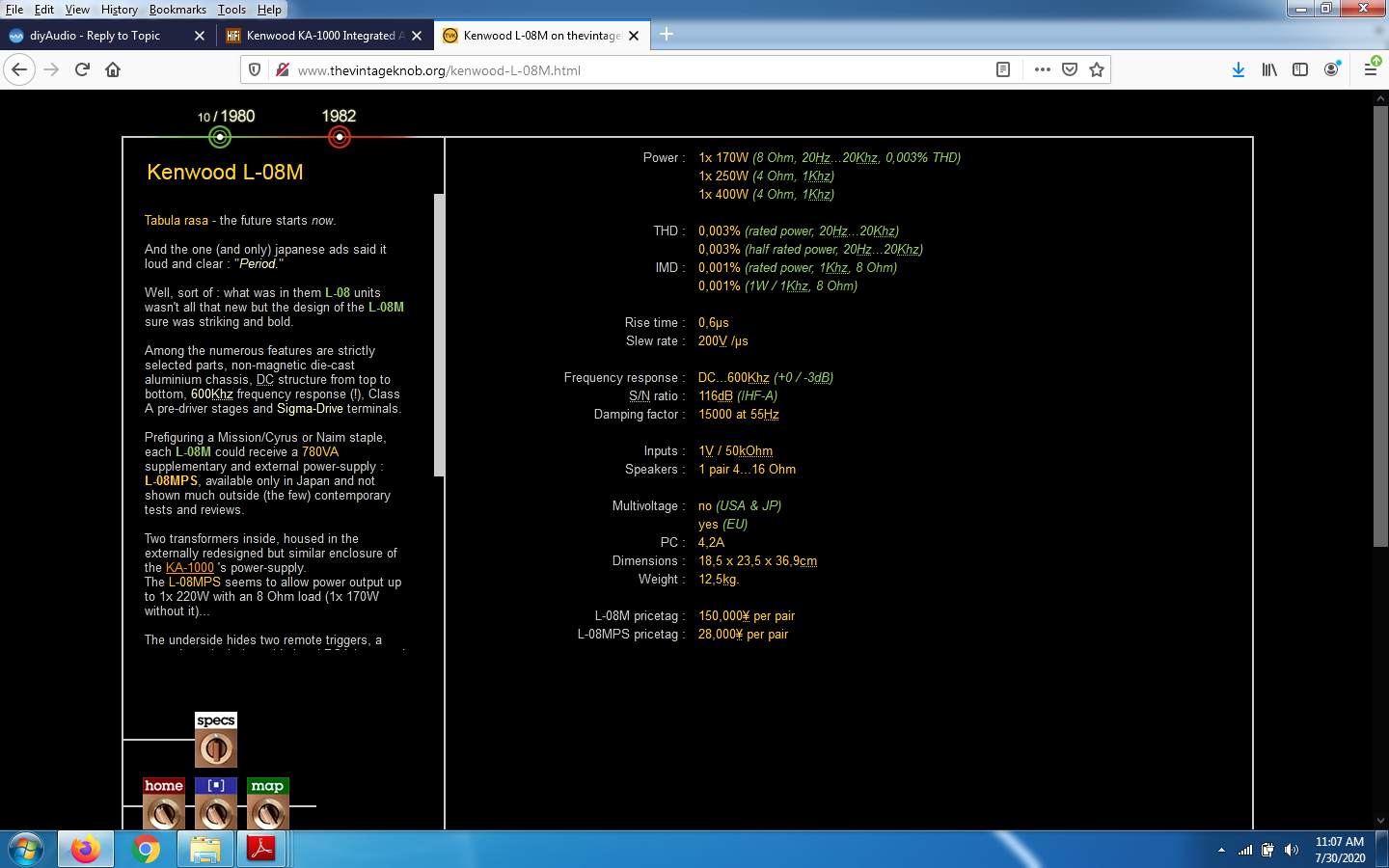
Task: Click the blue bracket knob button
Action: tap(216, 803)
